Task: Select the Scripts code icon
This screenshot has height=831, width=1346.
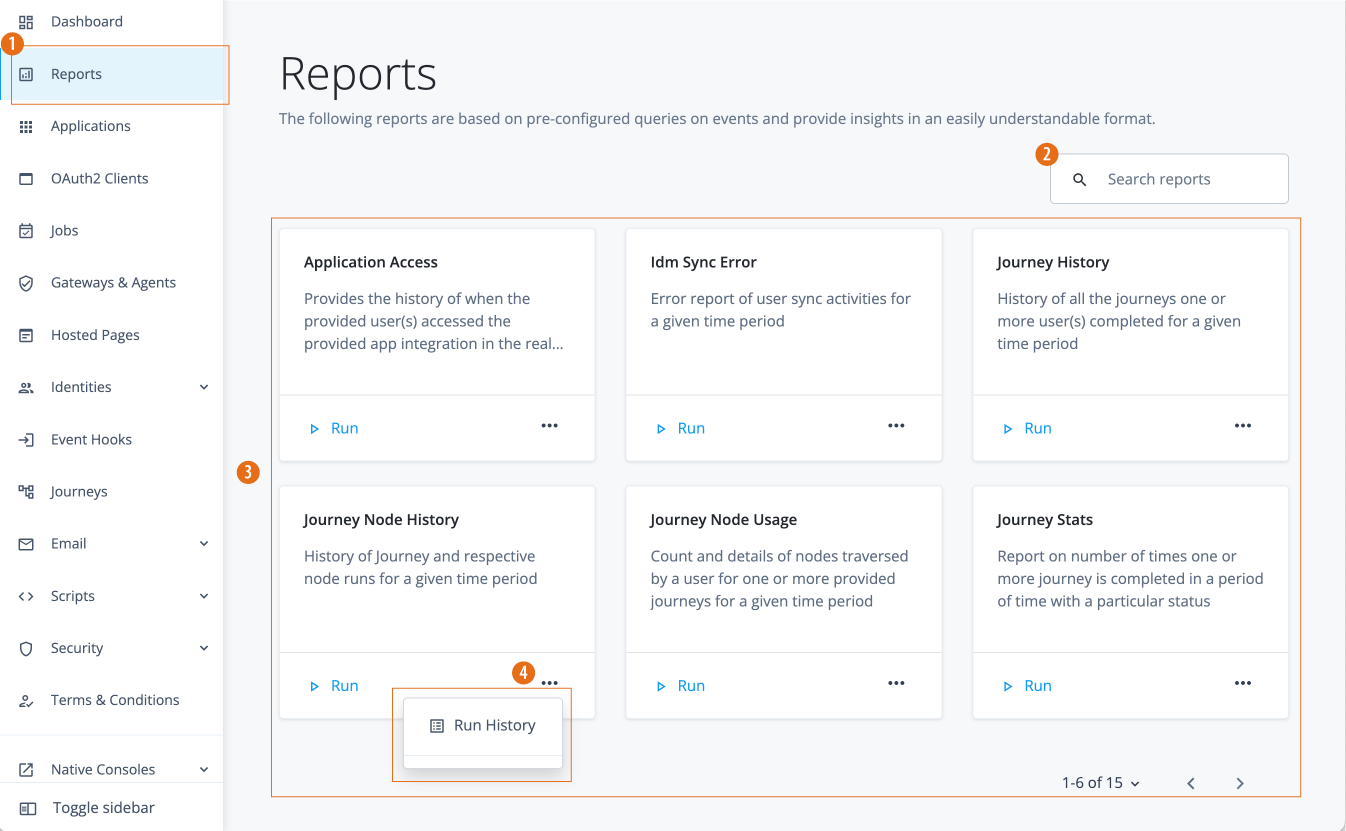Action: [x=26, y=595]
